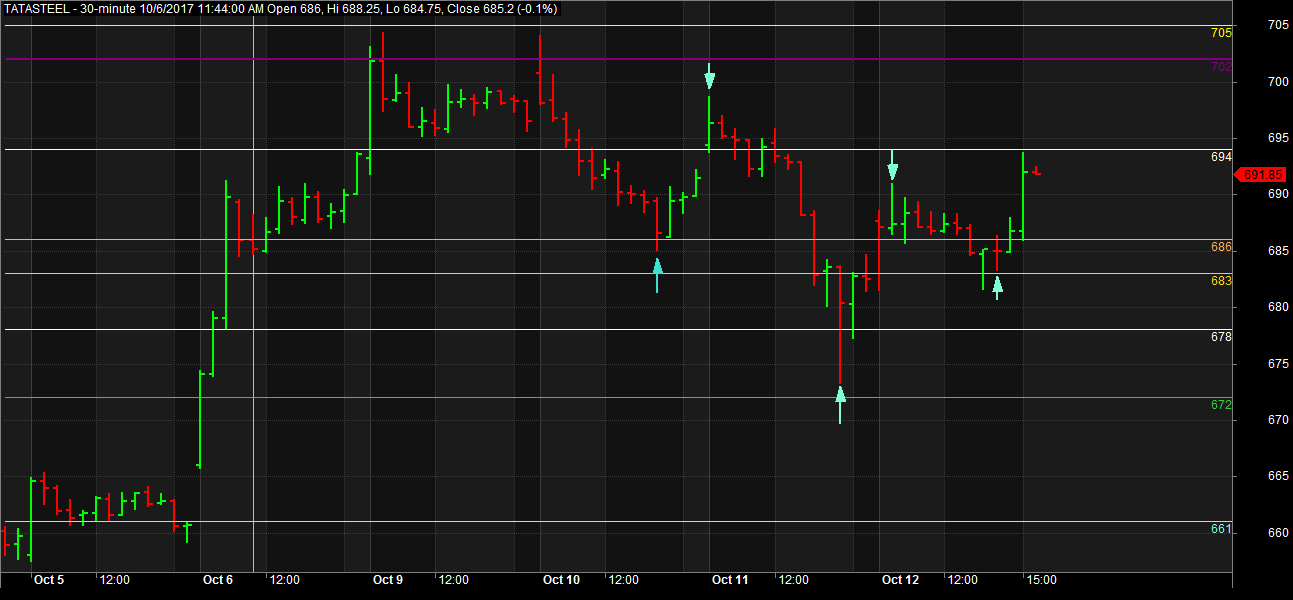Image resolution: width=1293 pixels, height=600 pixels.
Task: Click the 690 price axis value
Action: [x=1278, y=194]
